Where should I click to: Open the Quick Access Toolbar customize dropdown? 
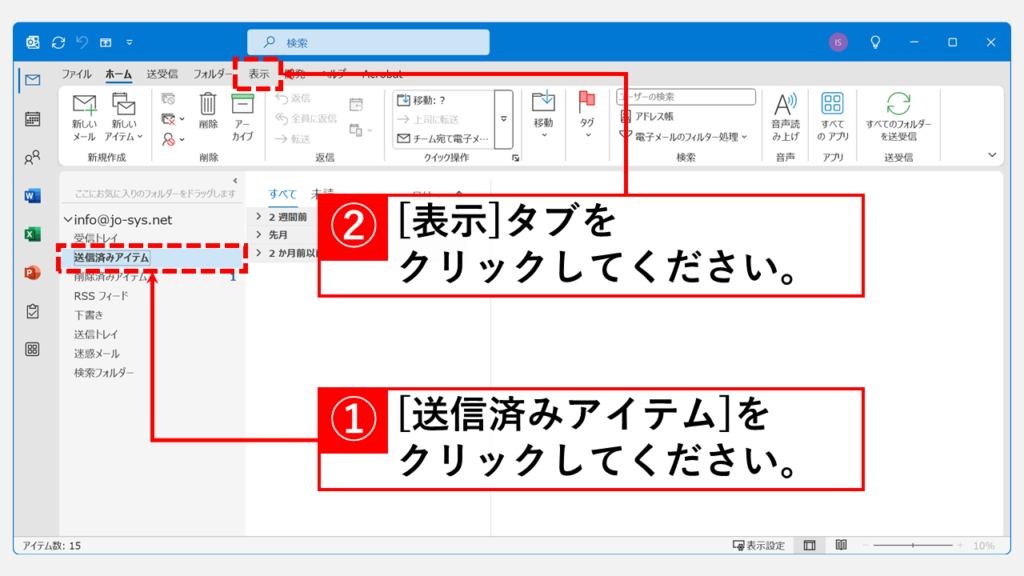click(x=129, y=42)
